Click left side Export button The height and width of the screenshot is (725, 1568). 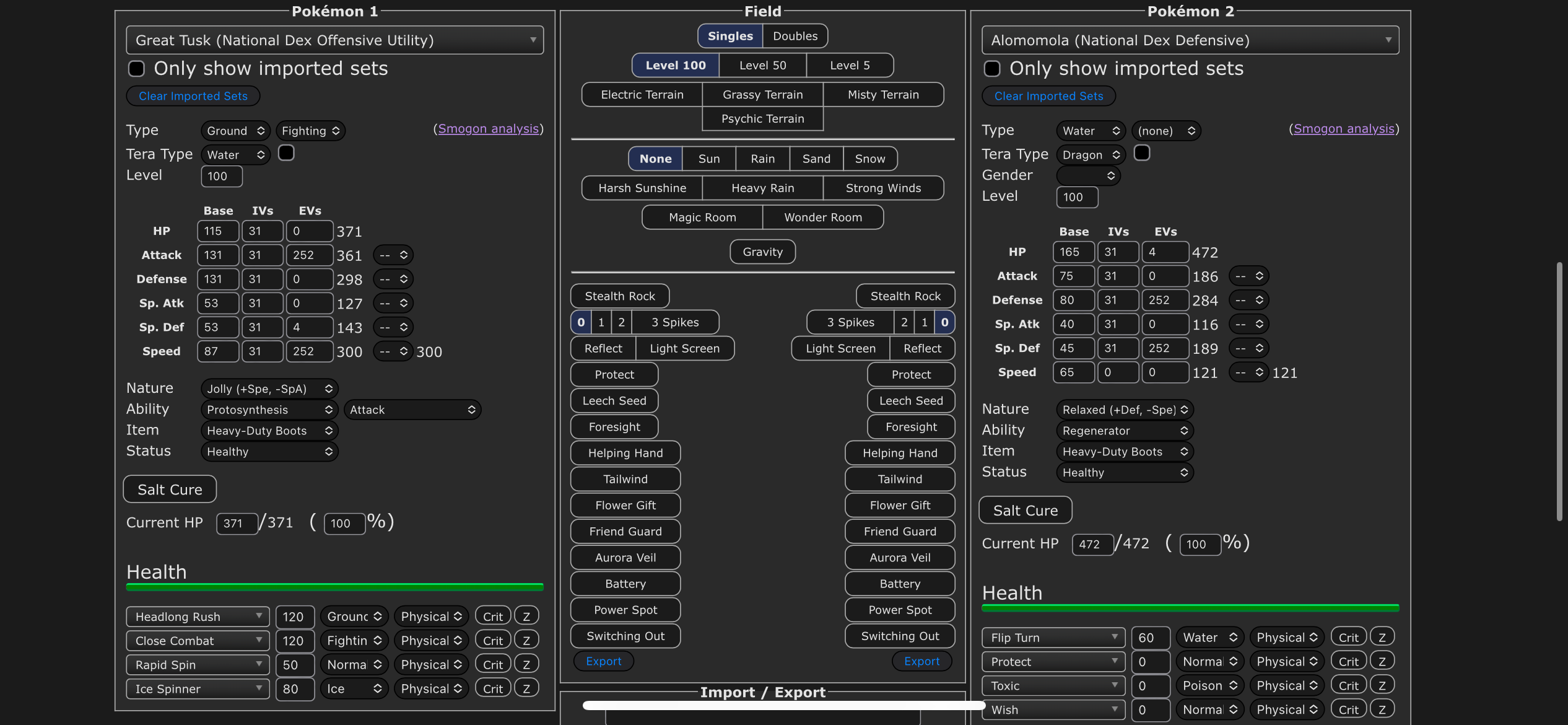pos(604,662)
